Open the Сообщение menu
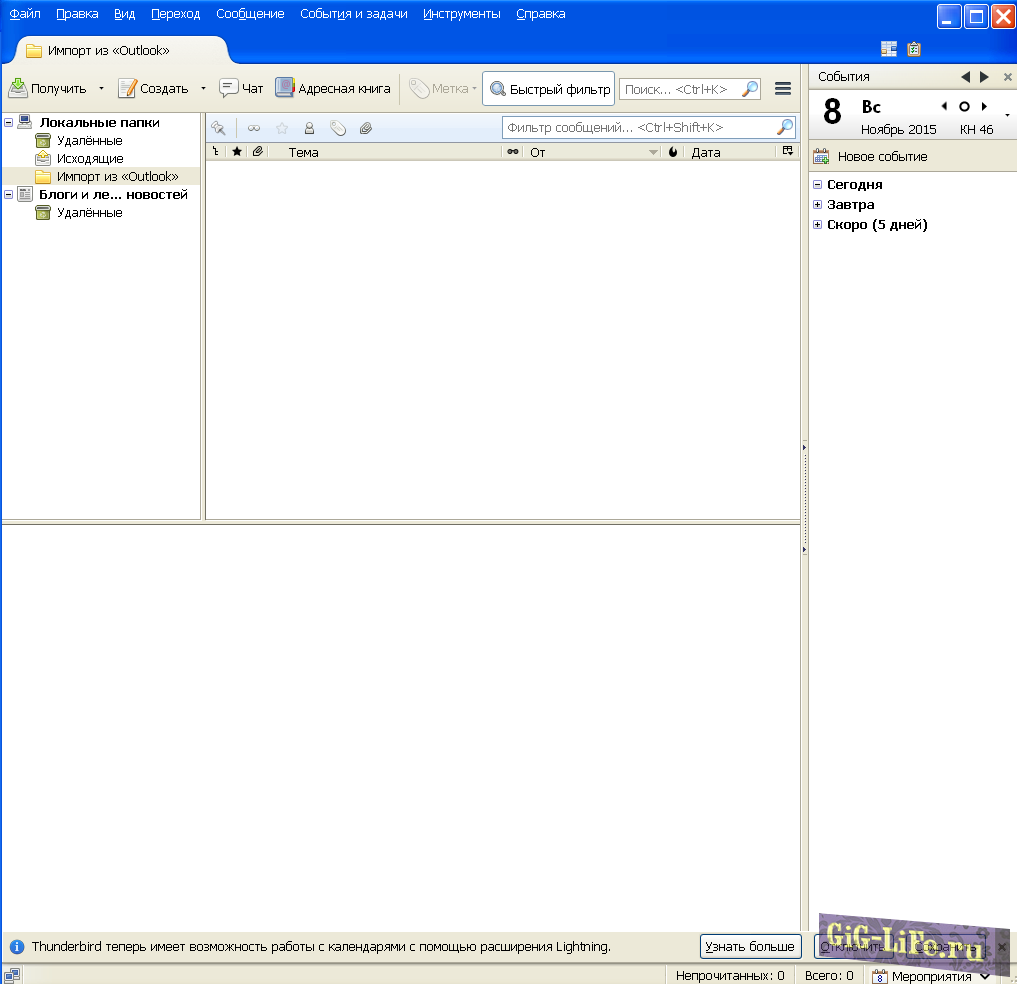The height and width of the screenshot is (984, 1017). (250, 14)
